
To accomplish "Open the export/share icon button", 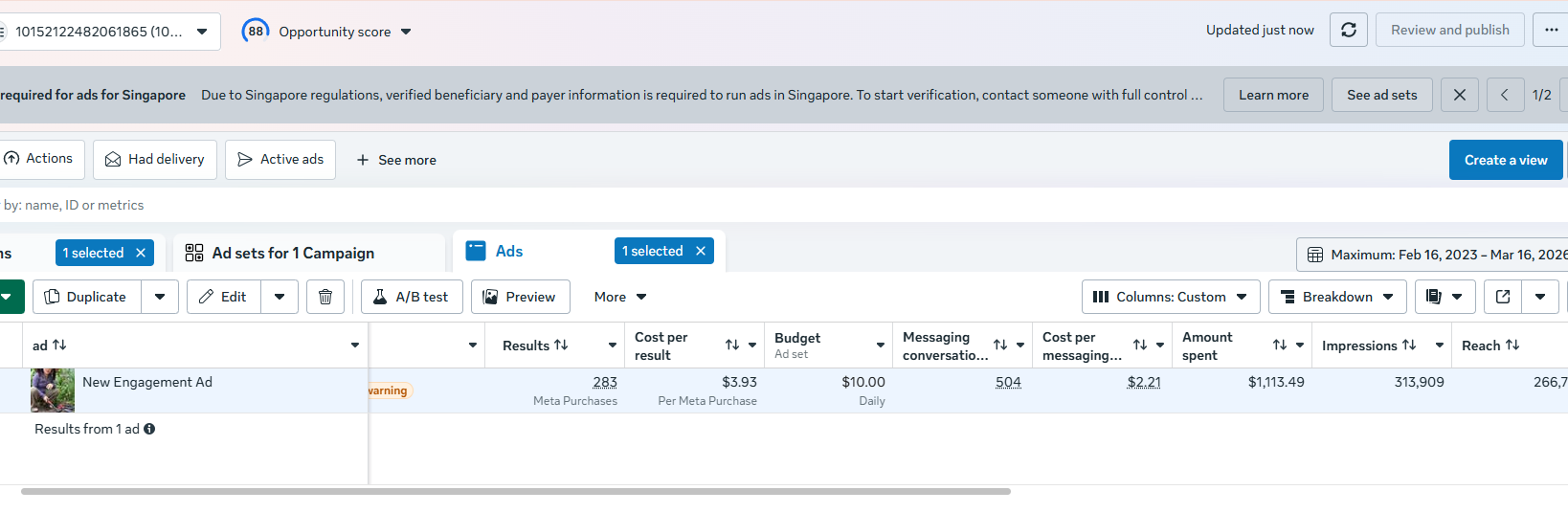I will (x=1503, y=297).
